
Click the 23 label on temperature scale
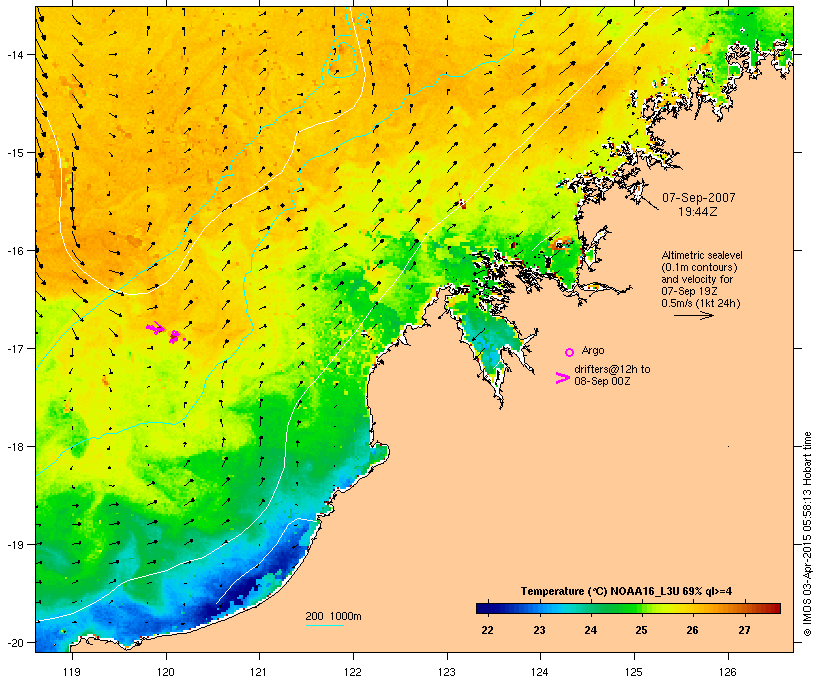point(539,630)
